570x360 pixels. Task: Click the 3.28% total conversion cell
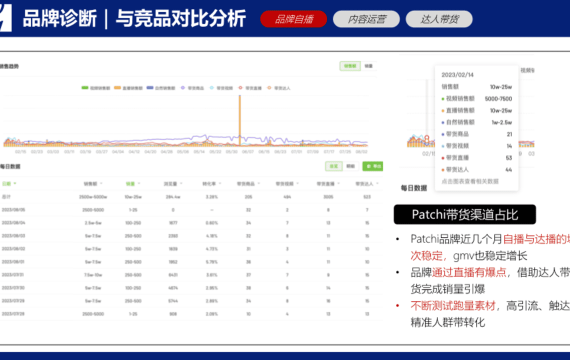(212, 197)
